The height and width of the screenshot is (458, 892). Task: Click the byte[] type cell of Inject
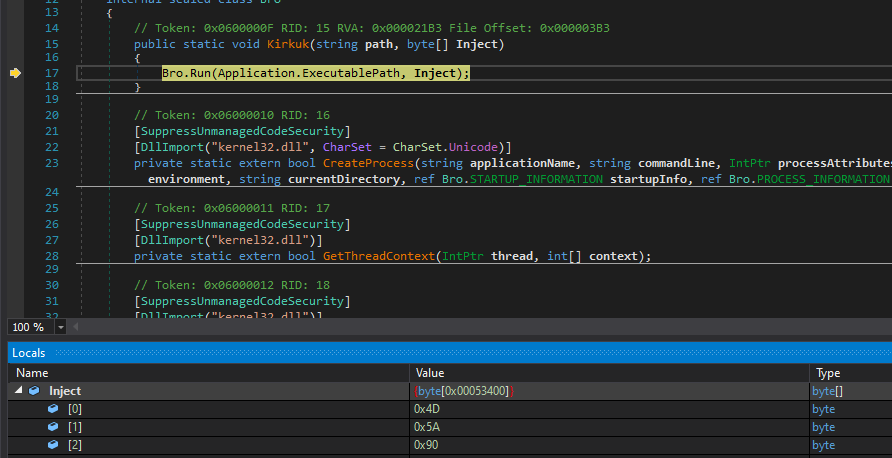tap(828, 391)
